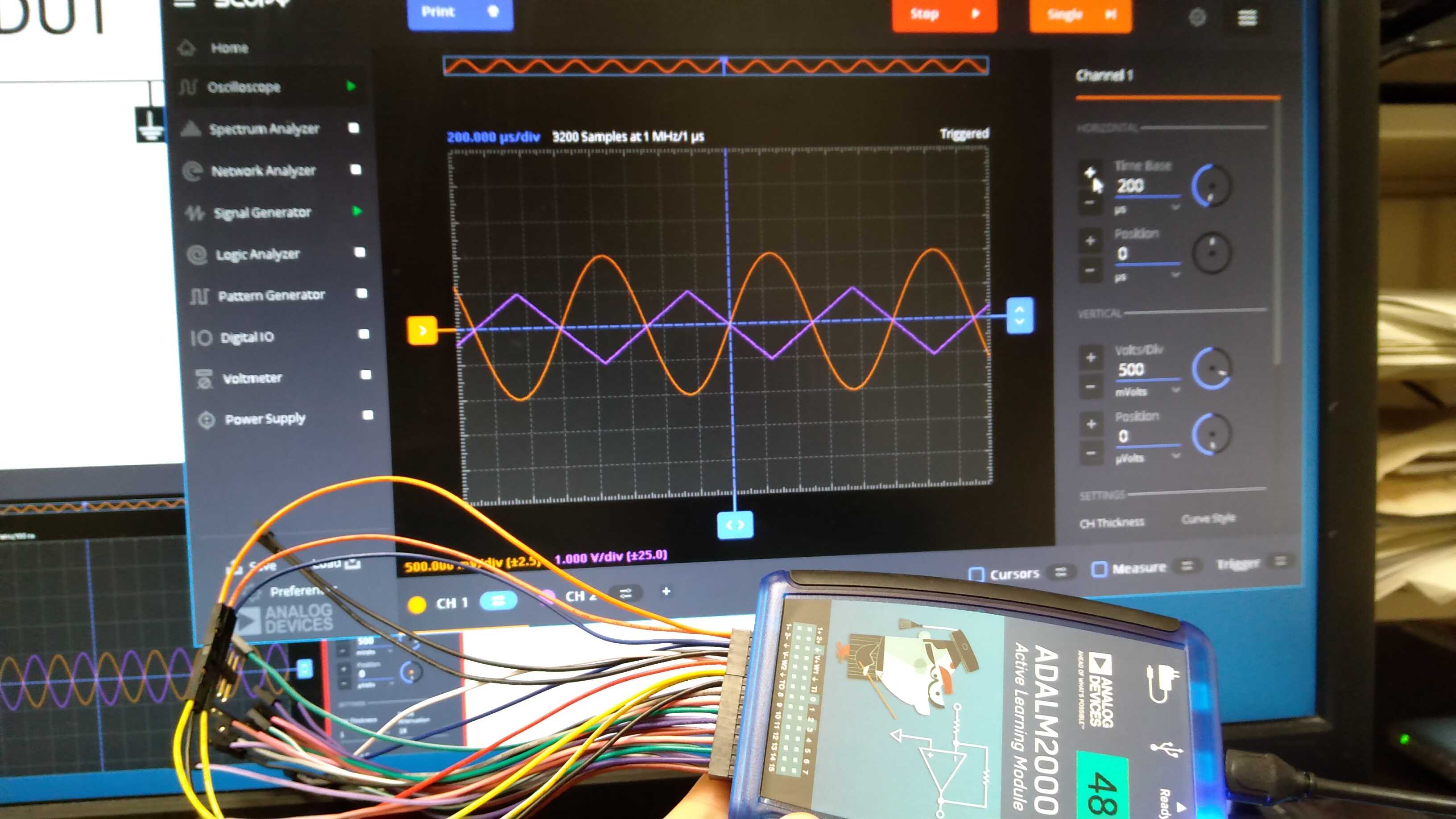
Task: Click the Analog Devices logo
Action: (x=285, y=618)
